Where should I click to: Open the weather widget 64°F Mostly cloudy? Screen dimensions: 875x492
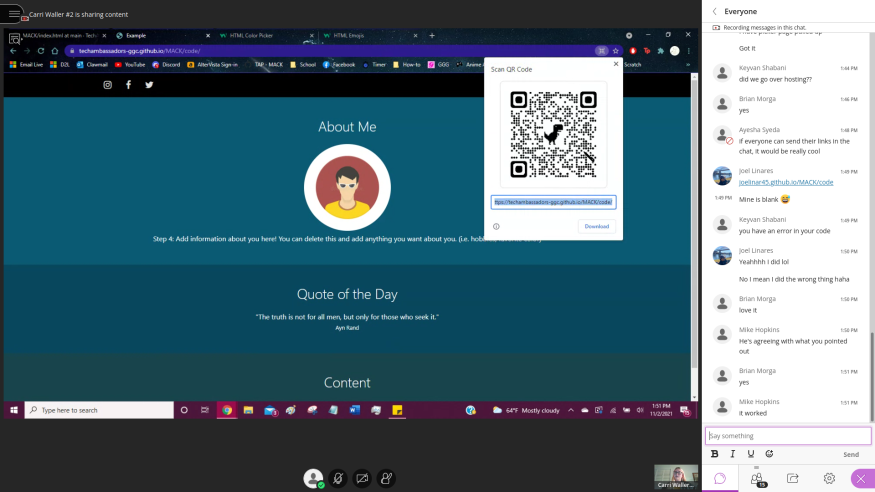tap(526, 410)
